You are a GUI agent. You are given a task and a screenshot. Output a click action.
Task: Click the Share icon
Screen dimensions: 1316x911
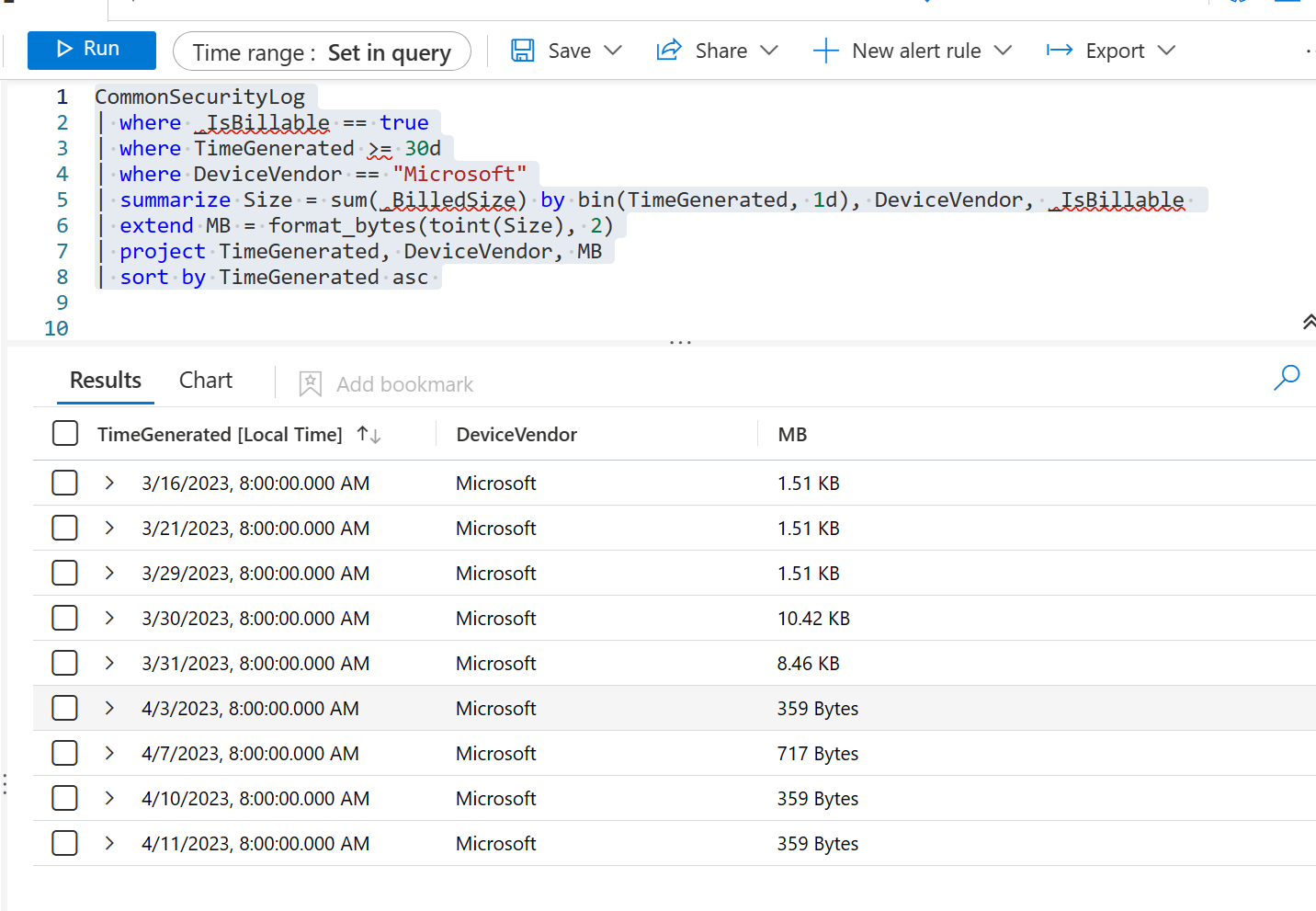pyautogui.click(x=668, y=50)
